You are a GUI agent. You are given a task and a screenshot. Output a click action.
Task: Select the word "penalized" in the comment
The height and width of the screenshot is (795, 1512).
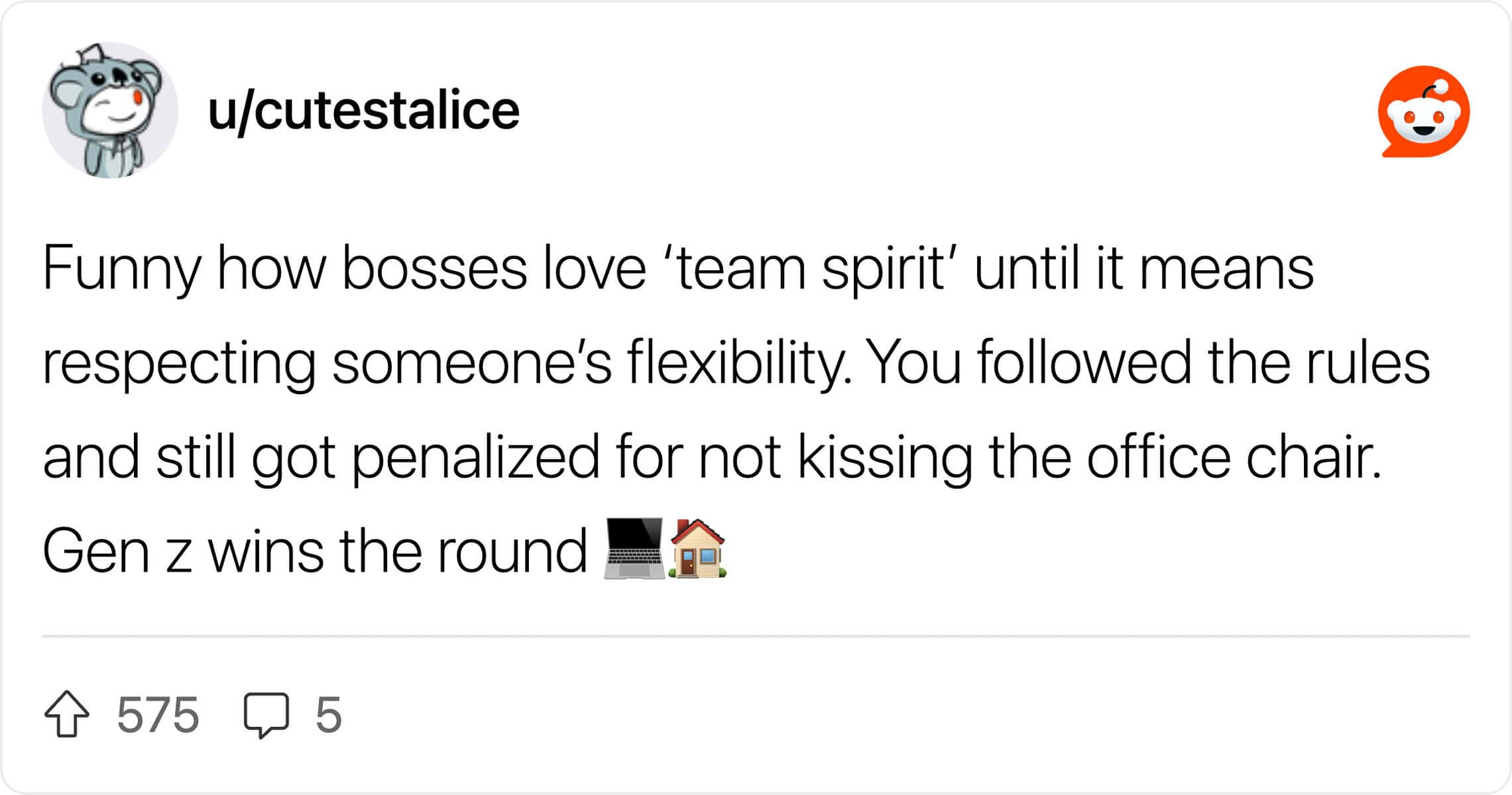coord(476,457)
